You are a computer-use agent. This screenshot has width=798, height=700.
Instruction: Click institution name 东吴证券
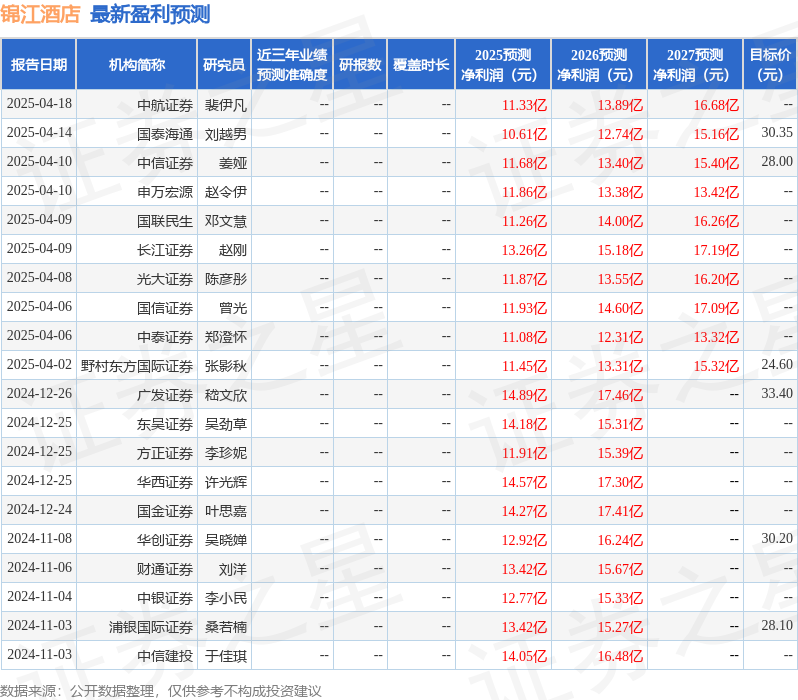click(x=165, y=424)
